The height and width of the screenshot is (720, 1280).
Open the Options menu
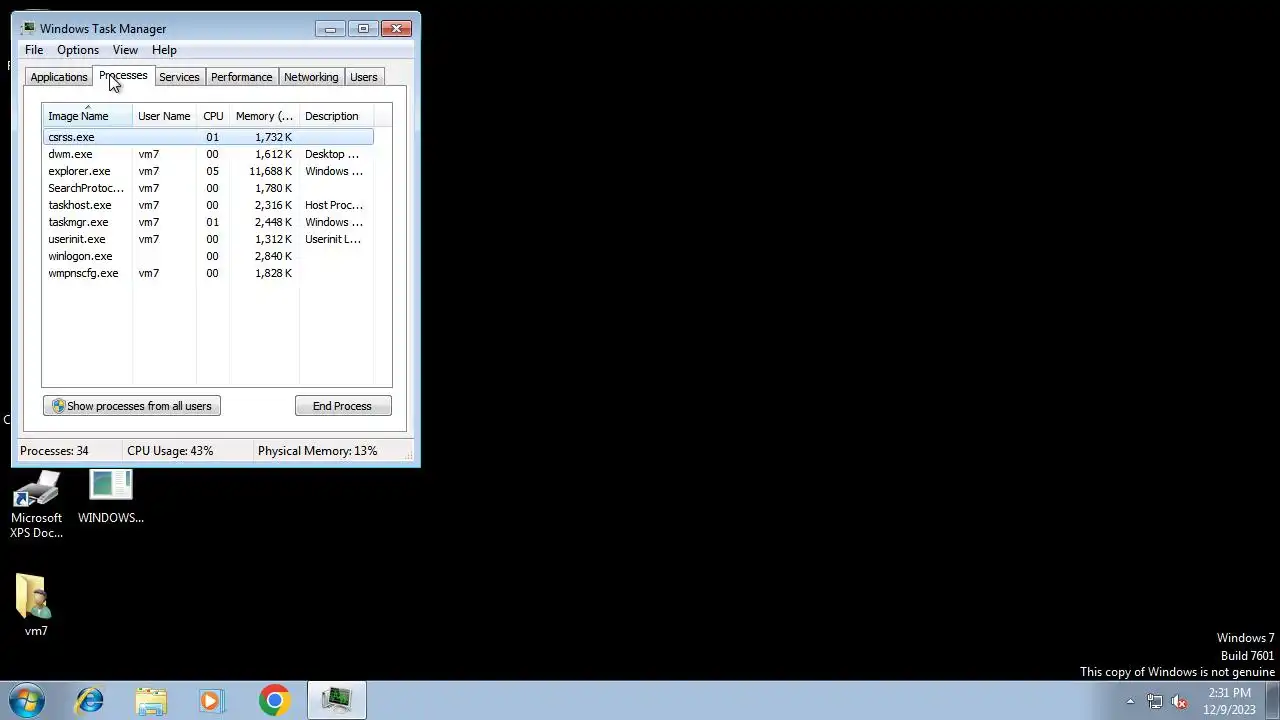point(78,50)
